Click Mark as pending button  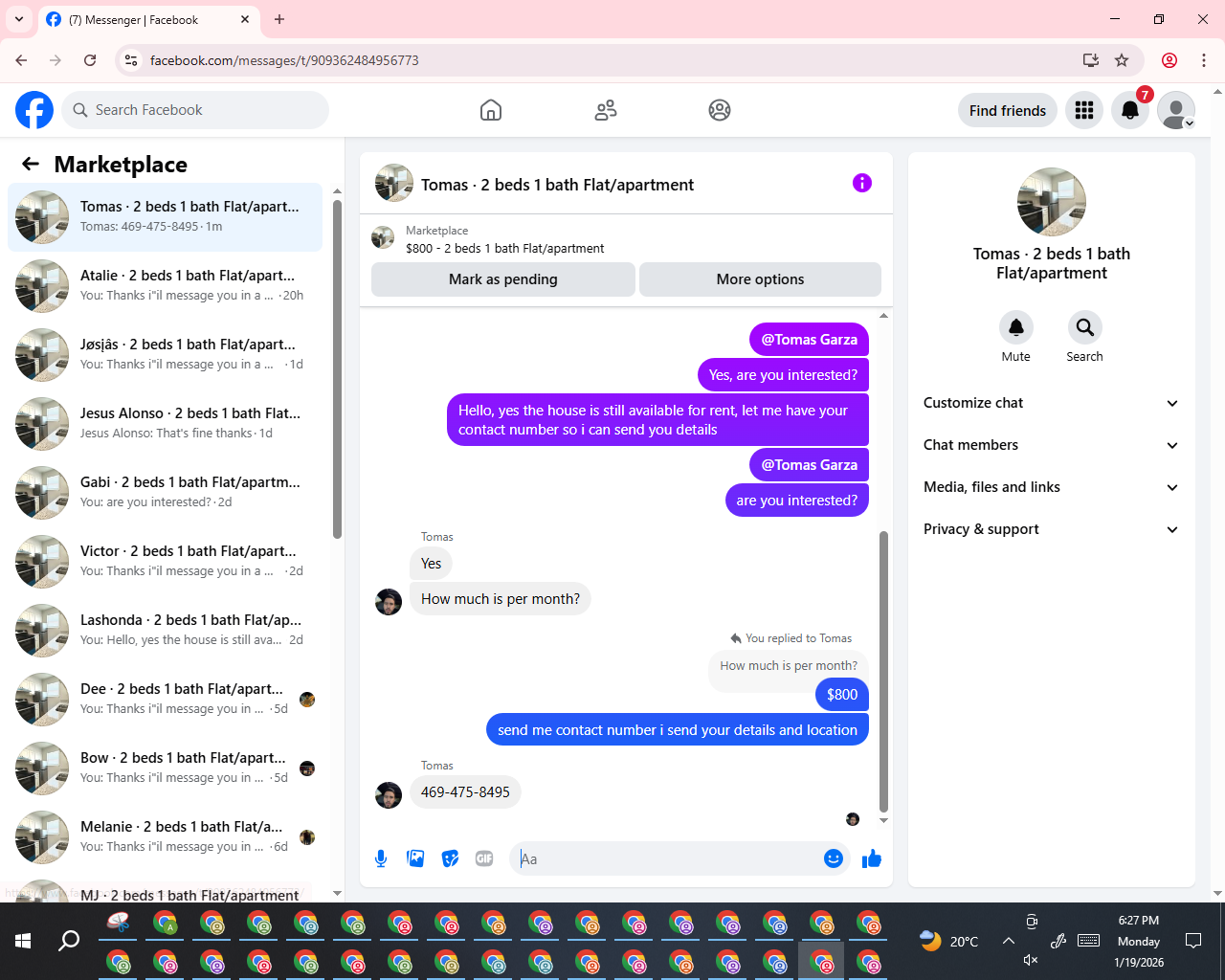click(503, 279)
